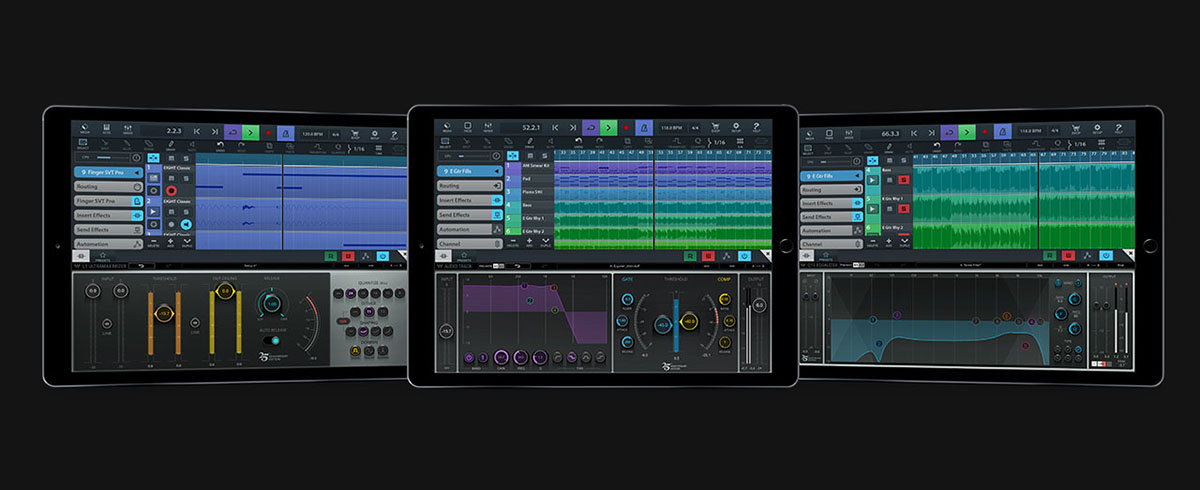Jump to next locator on left iPad

215,132
